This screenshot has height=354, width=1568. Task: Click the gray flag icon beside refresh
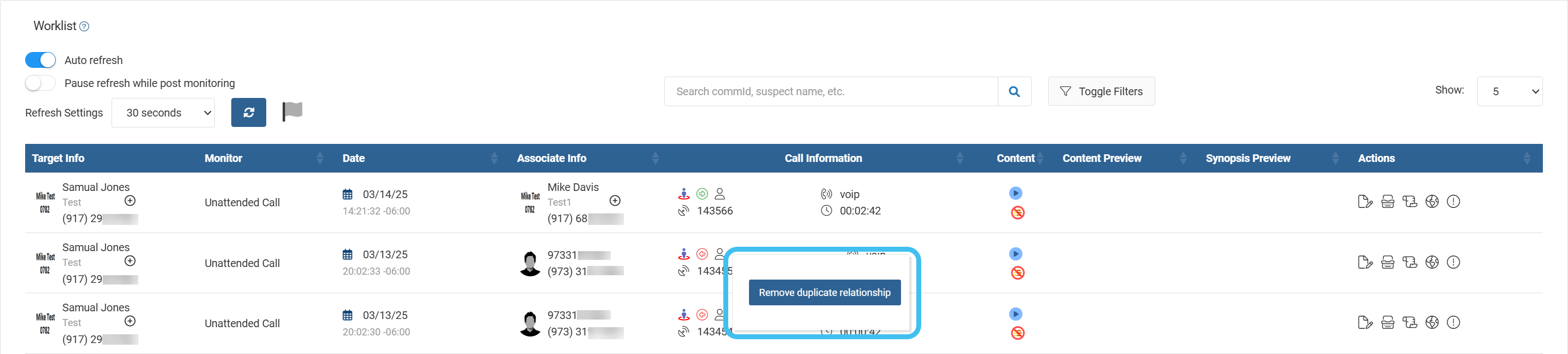[292, 112]
